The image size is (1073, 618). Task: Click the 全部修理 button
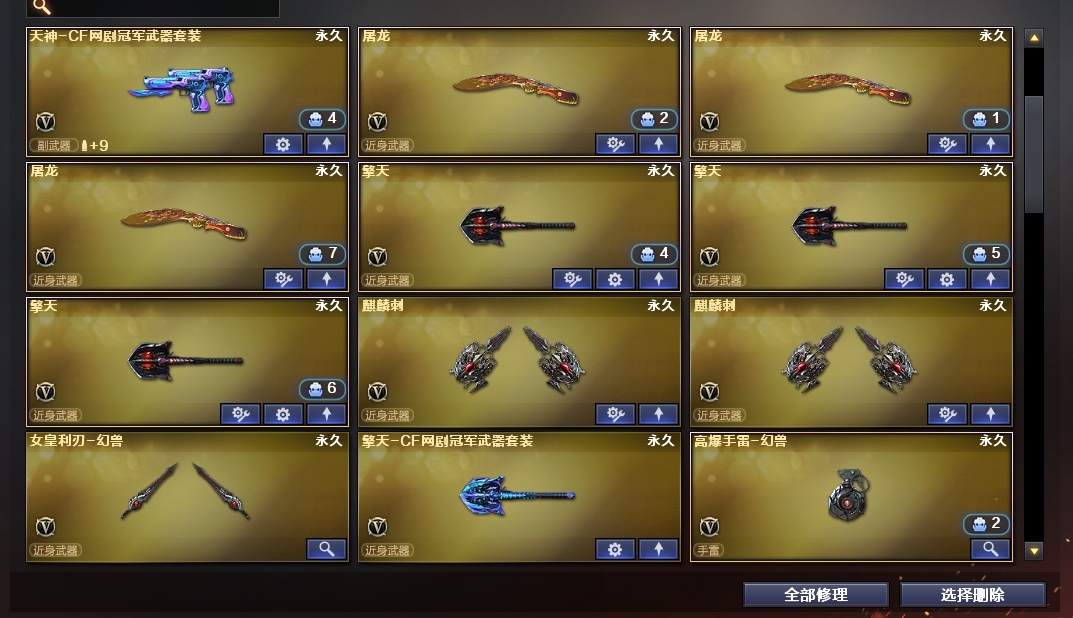coord(816,595)
